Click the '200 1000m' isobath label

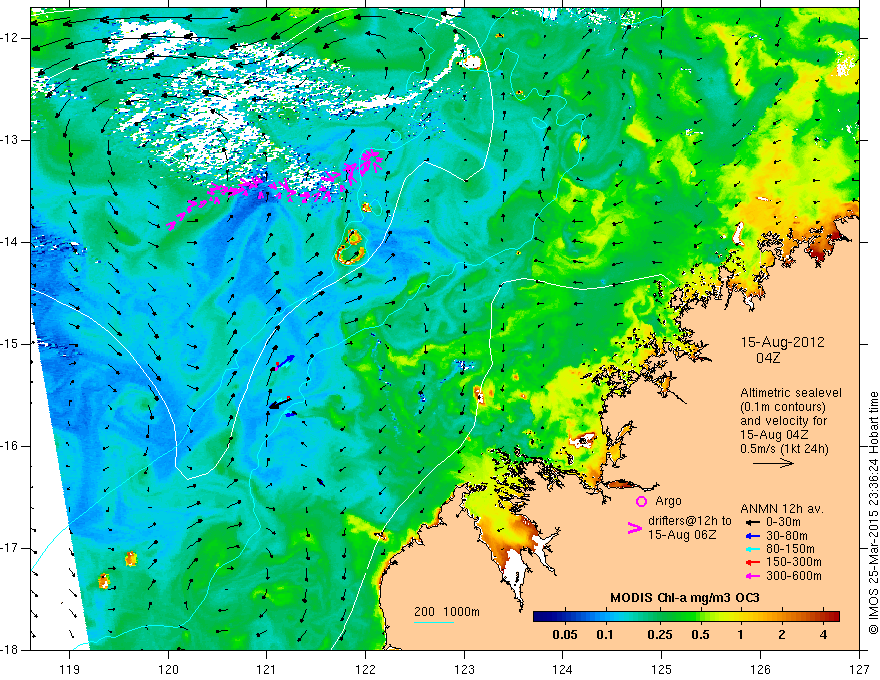447,612
